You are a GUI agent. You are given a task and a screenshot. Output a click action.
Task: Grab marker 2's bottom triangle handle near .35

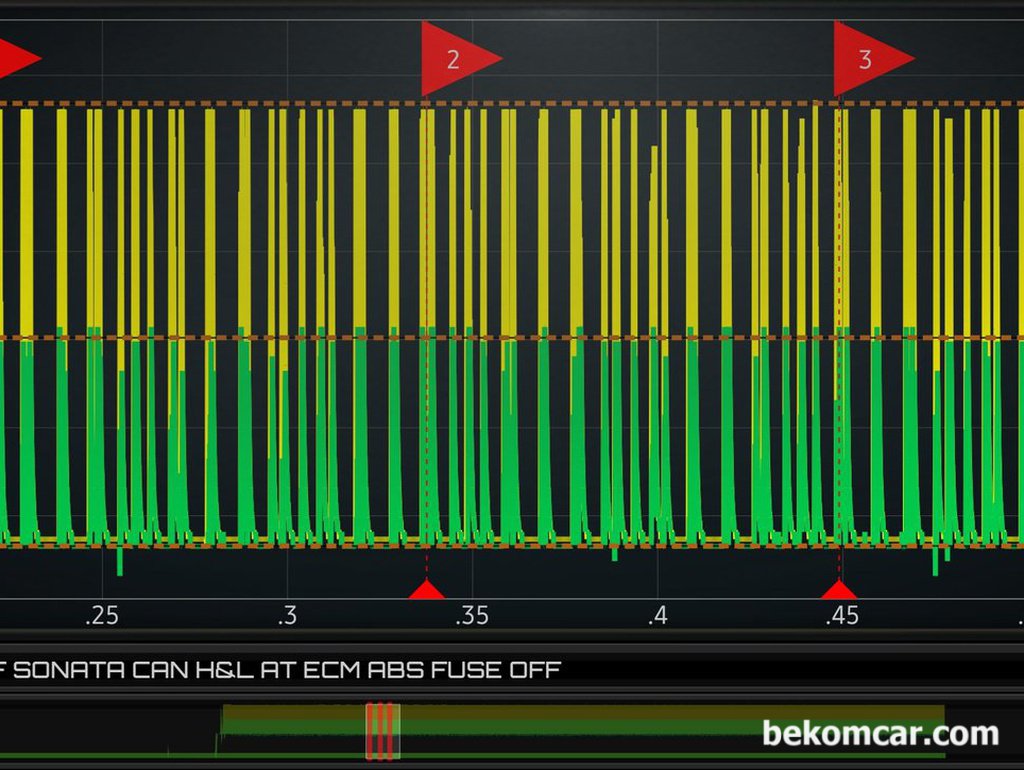click(426, 588)
